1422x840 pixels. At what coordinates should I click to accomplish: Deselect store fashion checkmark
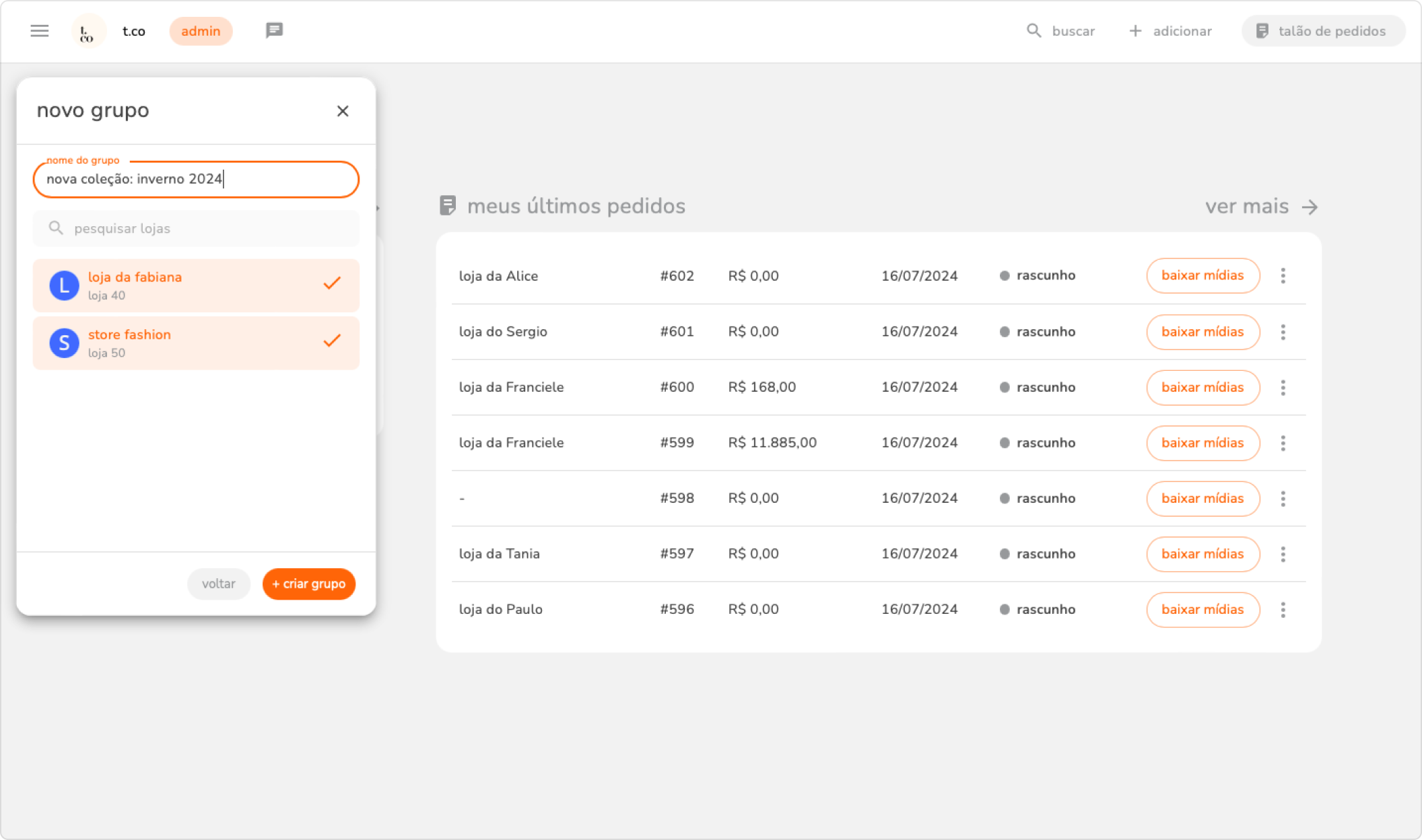point(332,341)
